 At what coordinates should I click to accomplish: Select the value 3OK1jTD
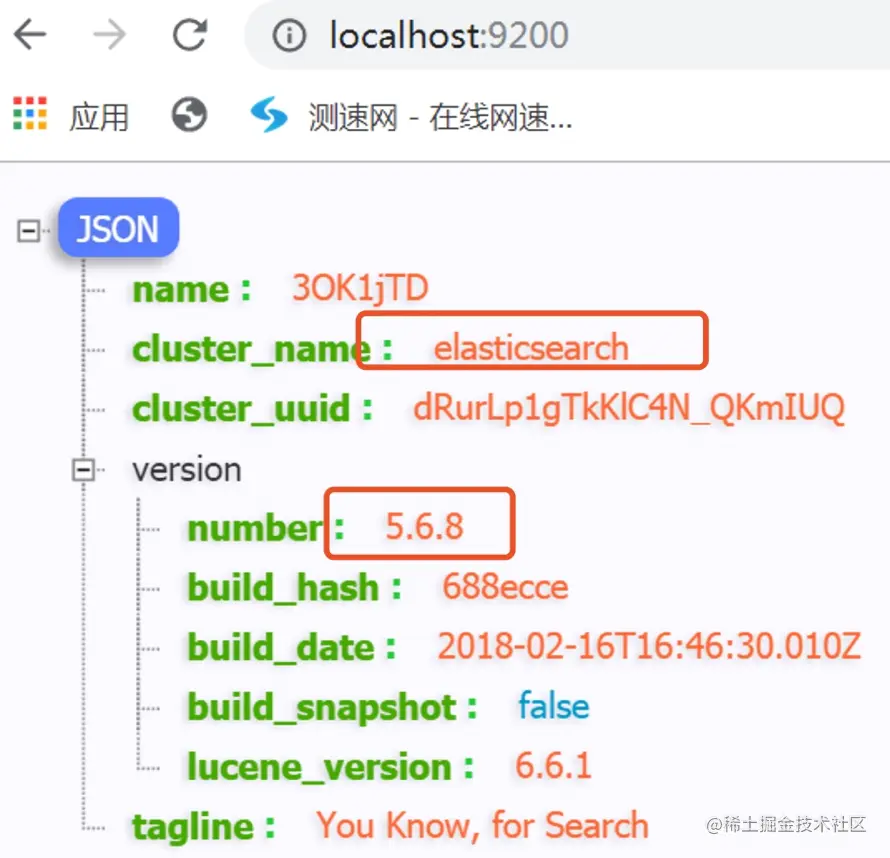pyautogui.click(x=360, y=288)
